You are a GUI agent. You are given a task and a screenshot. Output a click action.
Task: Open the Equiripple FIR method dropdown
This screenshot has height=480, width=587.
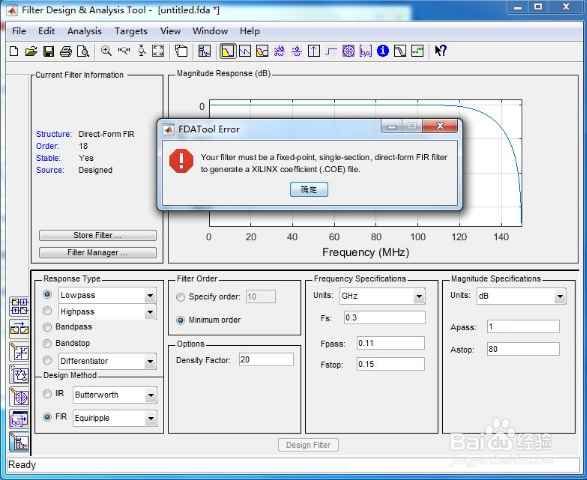point(151,418)
